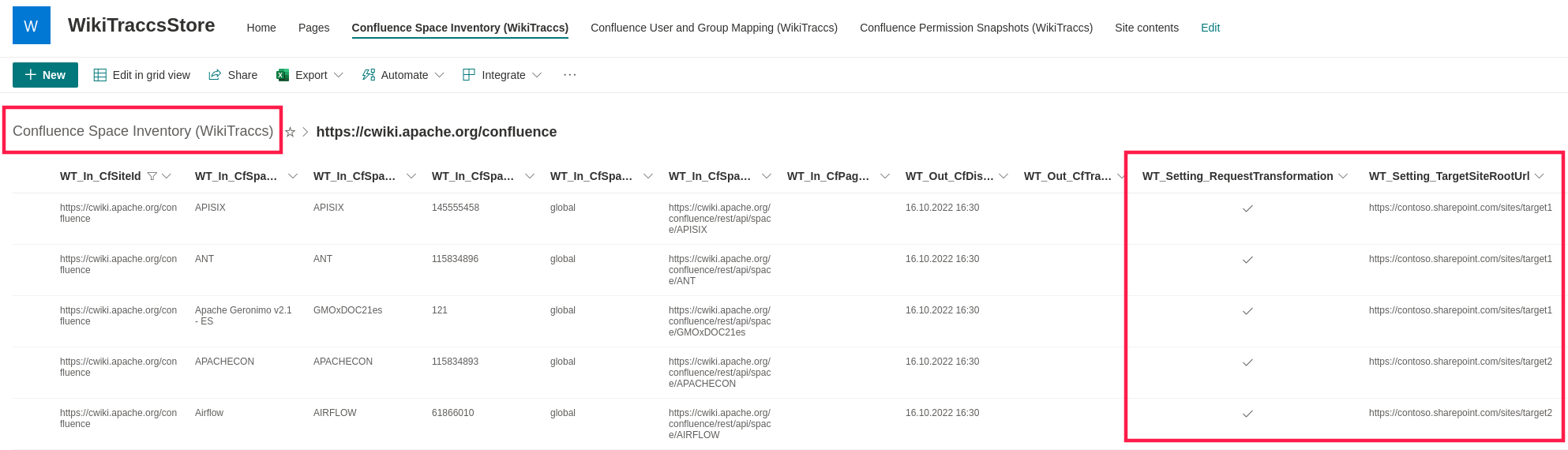Click the Share arrow icon
Screen dimensions: 1568x450
coord(215,75)
